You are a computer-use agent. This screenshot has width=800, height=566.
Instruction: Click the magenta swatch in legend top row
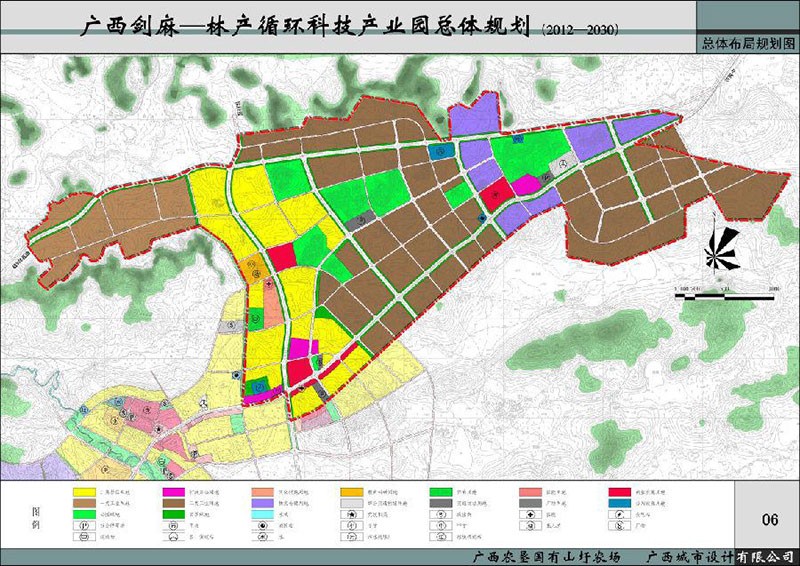point(175,492)
